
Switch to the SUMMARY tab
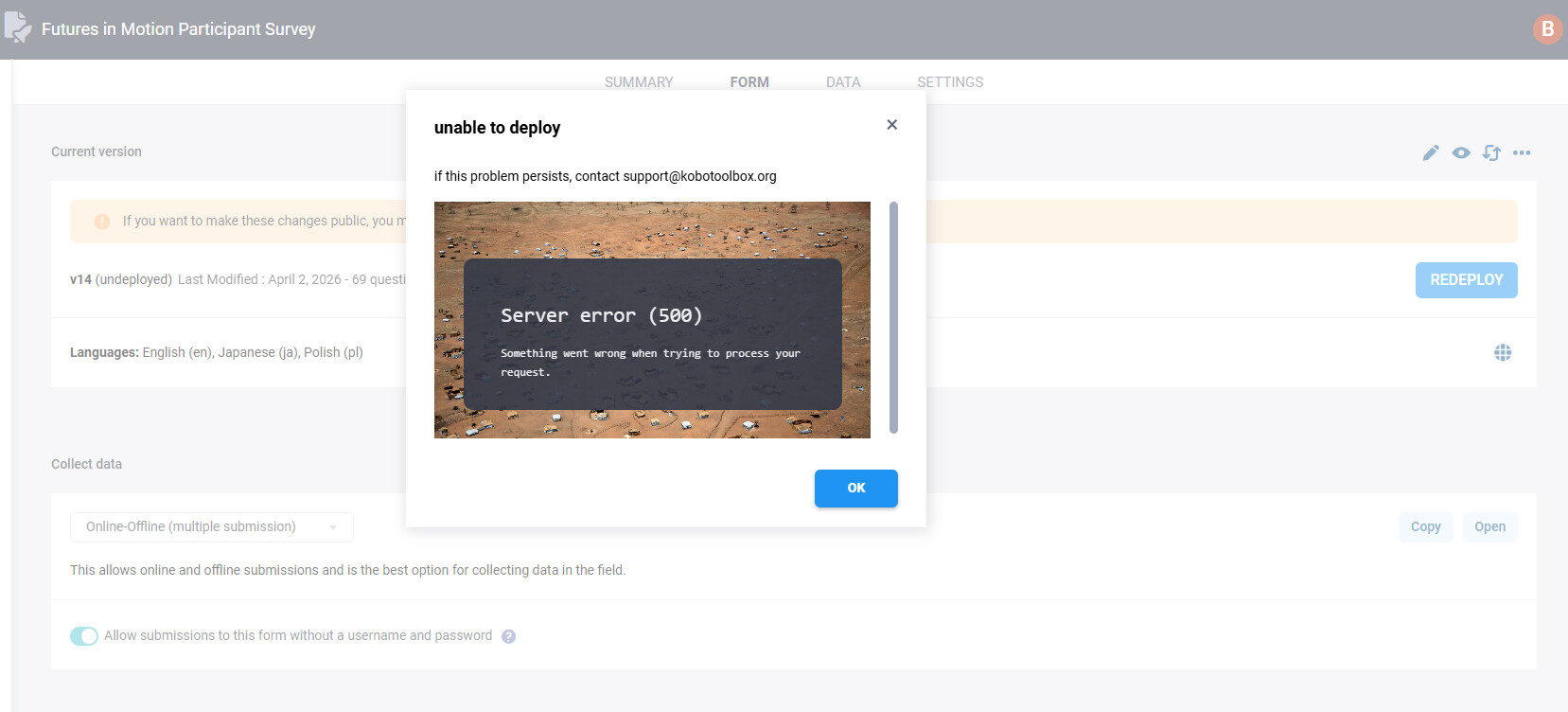click(639, 82)
